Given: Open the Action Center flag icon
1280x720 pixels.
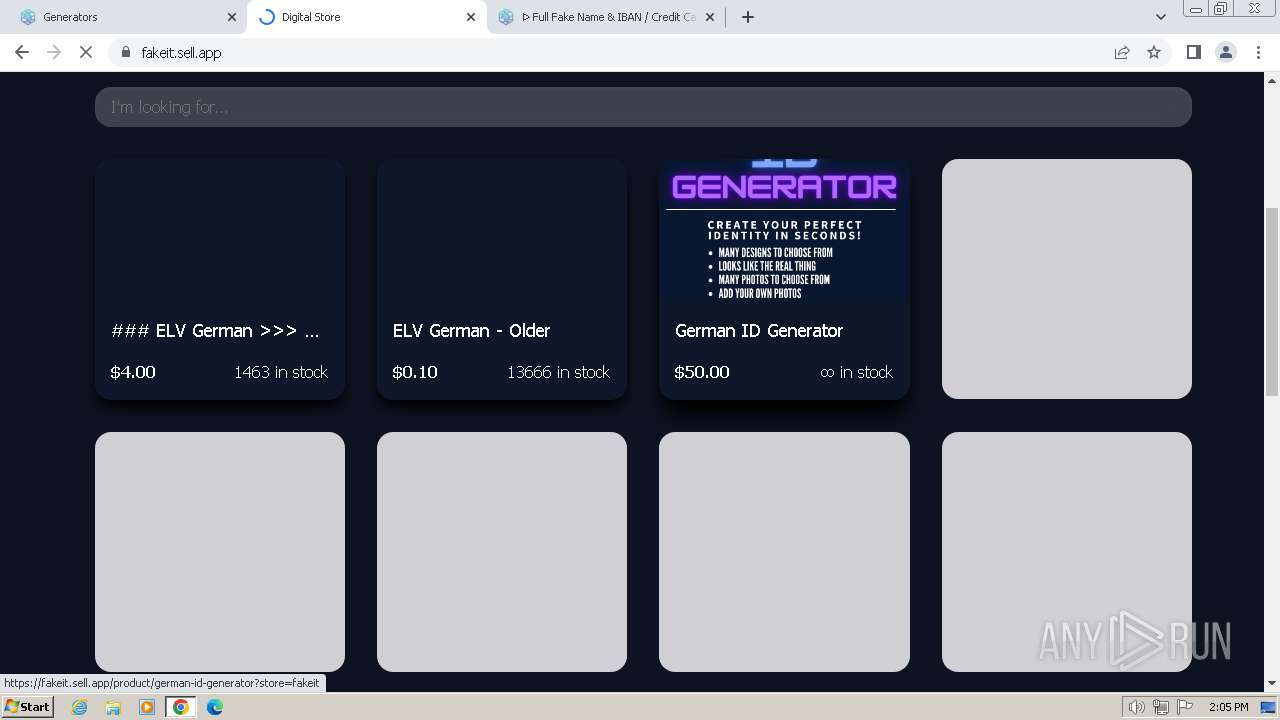Looking at the screenshot, I should click(1185, 707).
